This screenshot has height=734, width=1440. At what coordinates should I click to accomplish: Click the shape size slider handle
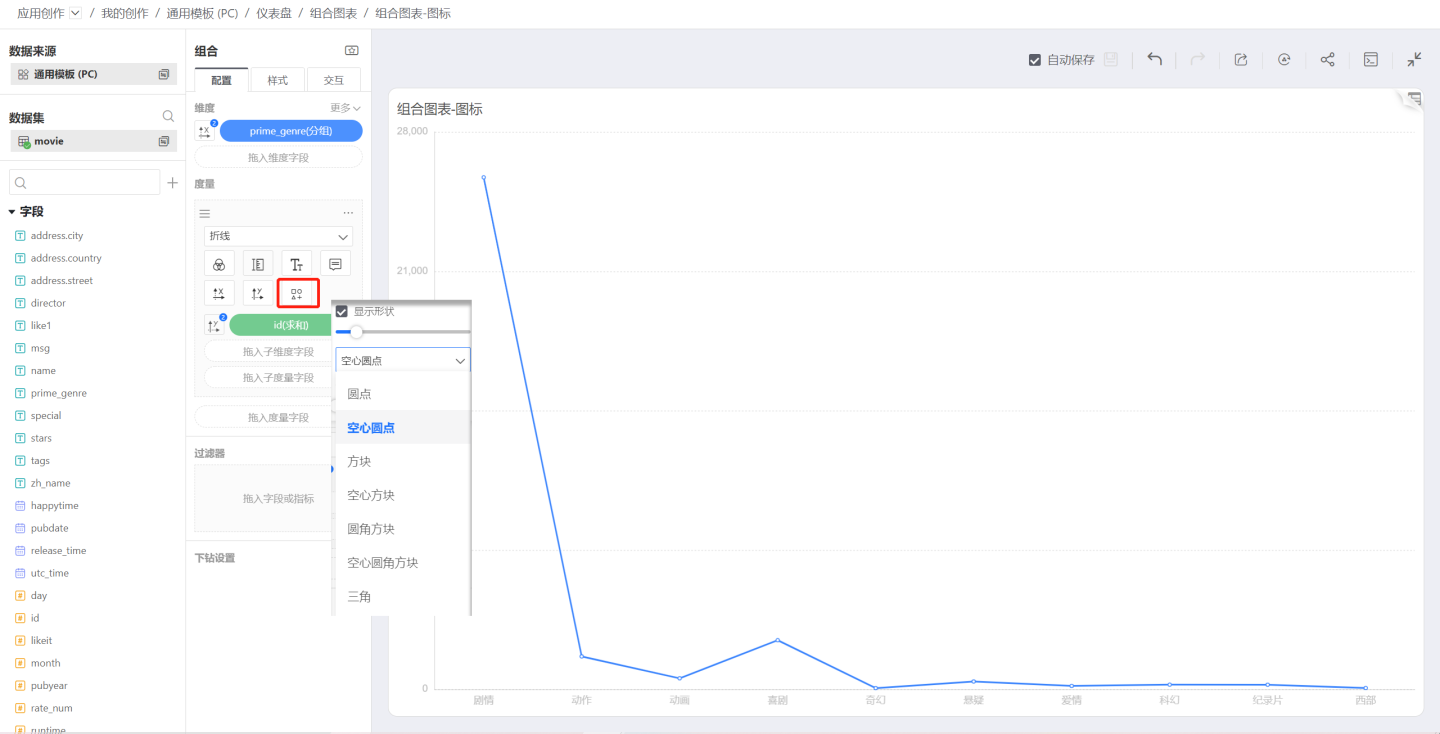pos(356,332)
